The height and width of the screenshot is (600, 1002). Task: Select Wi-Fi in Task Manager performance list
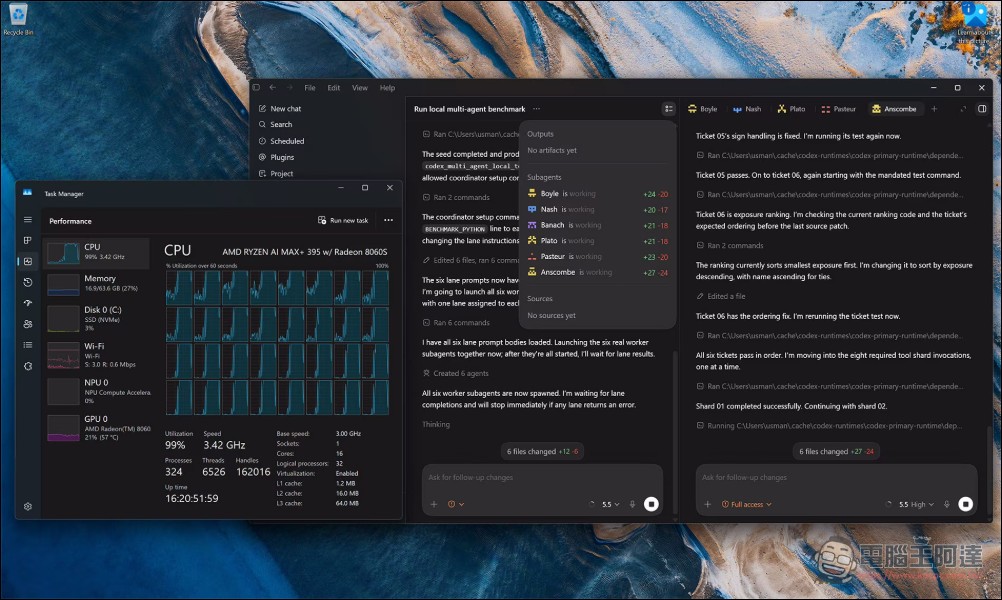[x=97, y=355]
